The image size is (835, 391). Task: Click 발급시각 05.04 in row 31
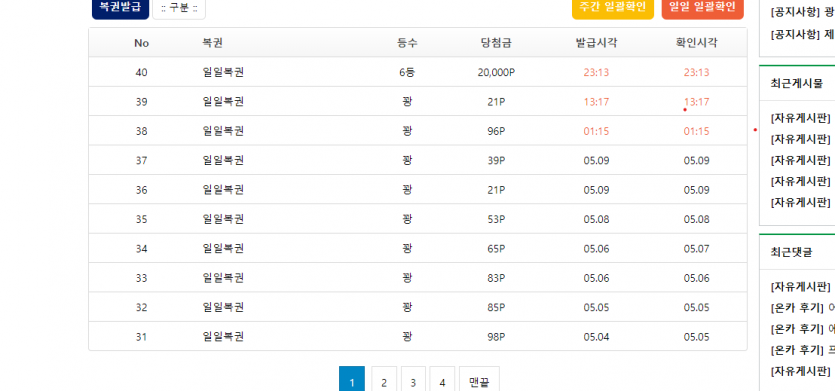point(596,337)
